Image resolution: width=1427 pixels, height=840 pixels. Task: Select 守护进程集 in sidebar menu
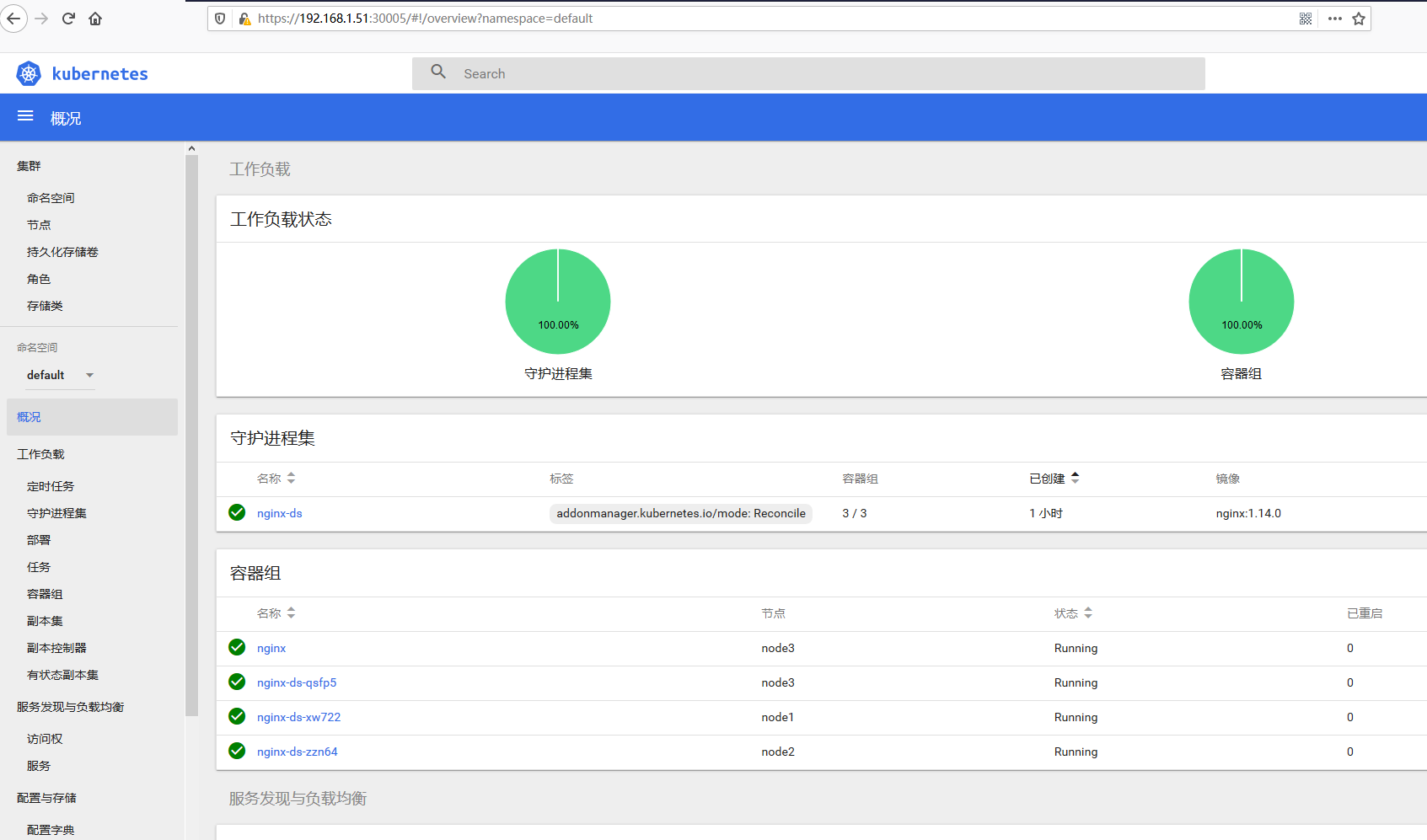pos(56,513)
